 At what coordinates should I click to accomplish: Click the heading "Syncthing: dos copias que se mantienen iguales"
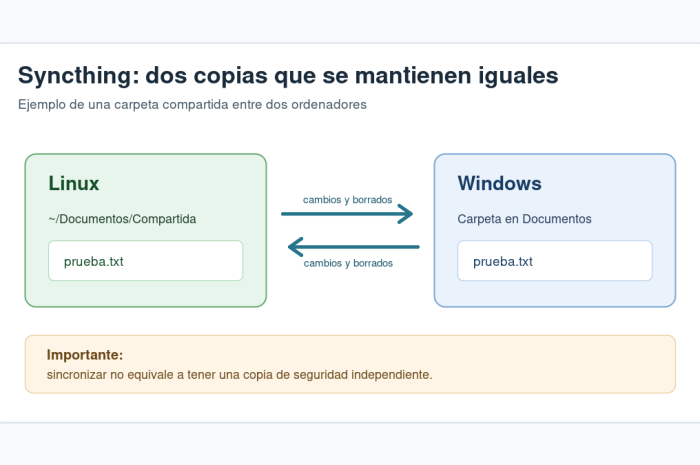pyautogui.click(x=288, y=75)
